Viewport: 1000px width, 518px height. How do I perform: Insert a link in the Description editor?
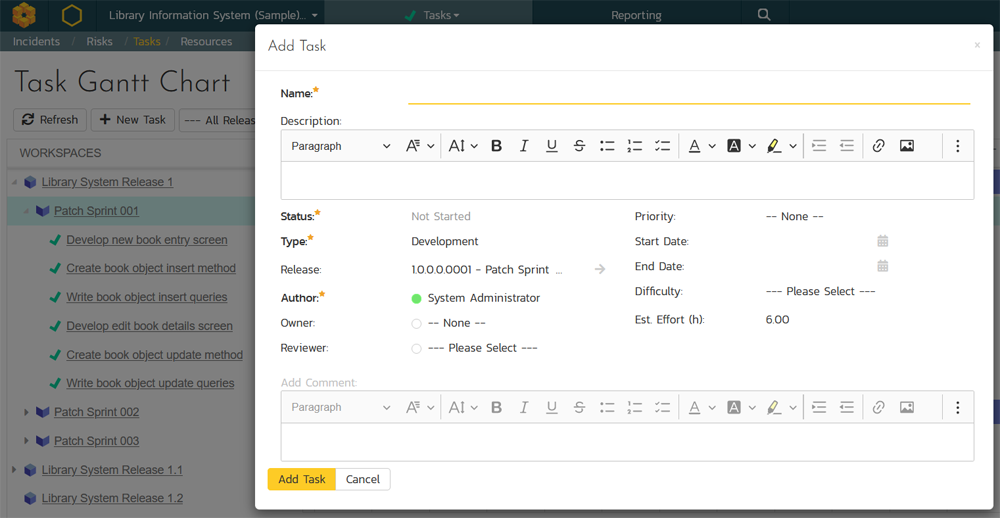coord(878,146)
